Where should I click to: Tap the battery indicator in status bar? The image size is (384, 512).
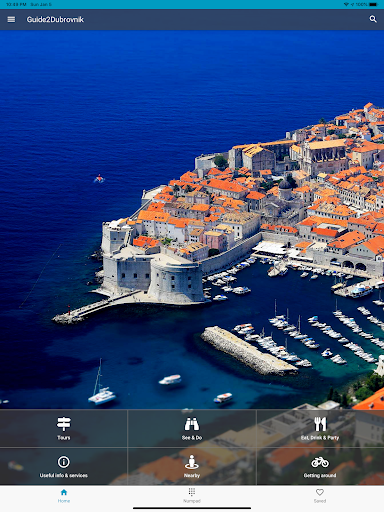pyautogui.click(x=374, y=4)
